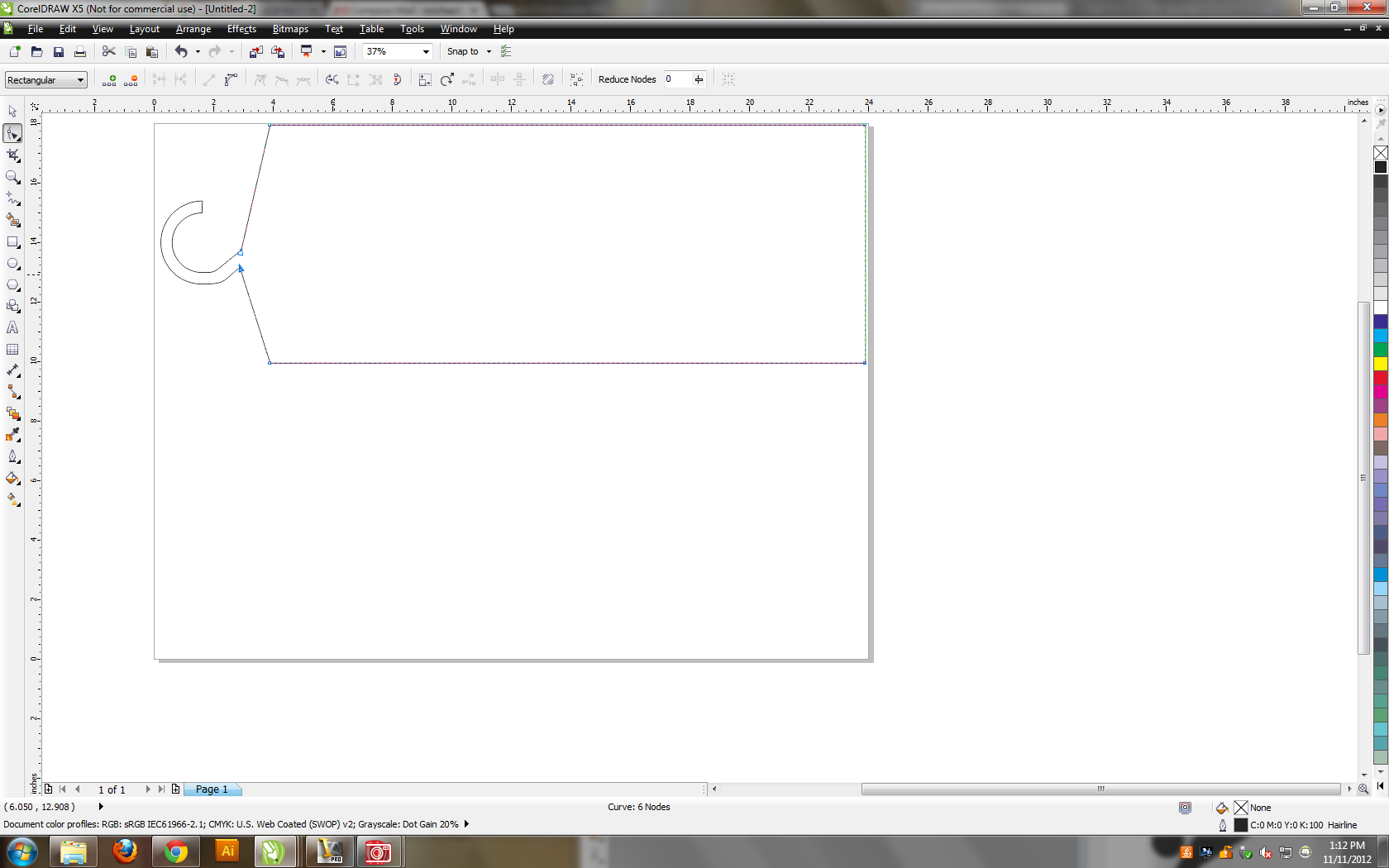This screenshot has width=1389, height=868.
Task: Open the Bitmaps menu
Action: pyautogui.click(x=290, y=29)
